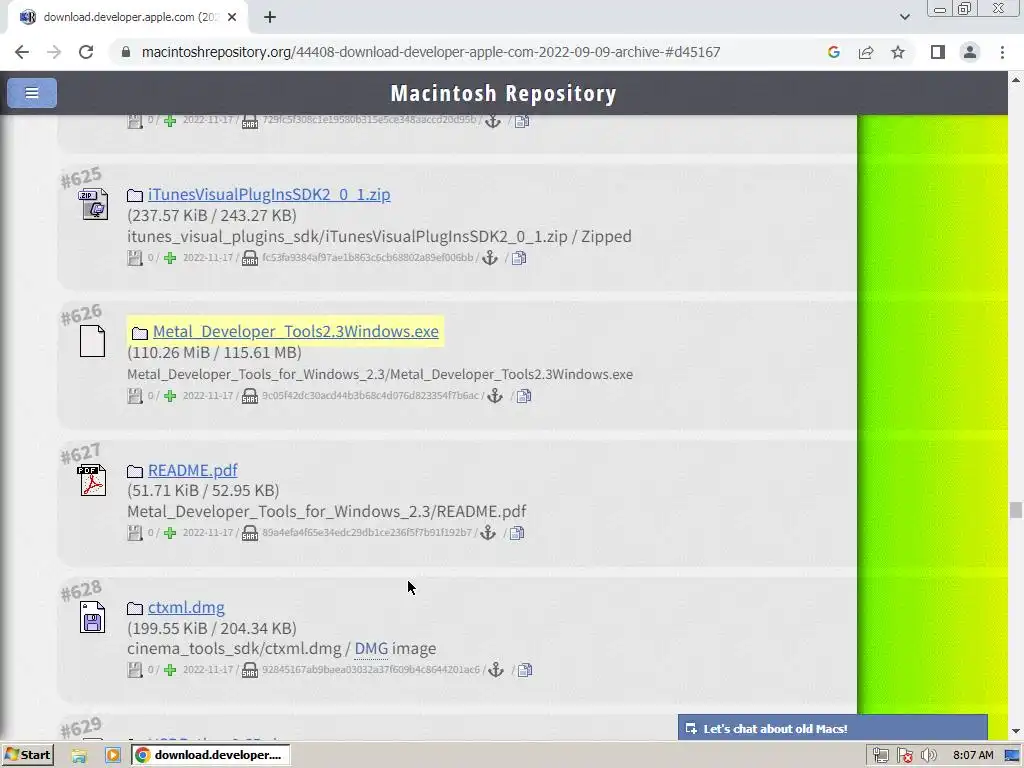Open Metal_Developer_Tools2.3Windows.exe link
This screenshot has height=768, width=1024.
point(296,332)
